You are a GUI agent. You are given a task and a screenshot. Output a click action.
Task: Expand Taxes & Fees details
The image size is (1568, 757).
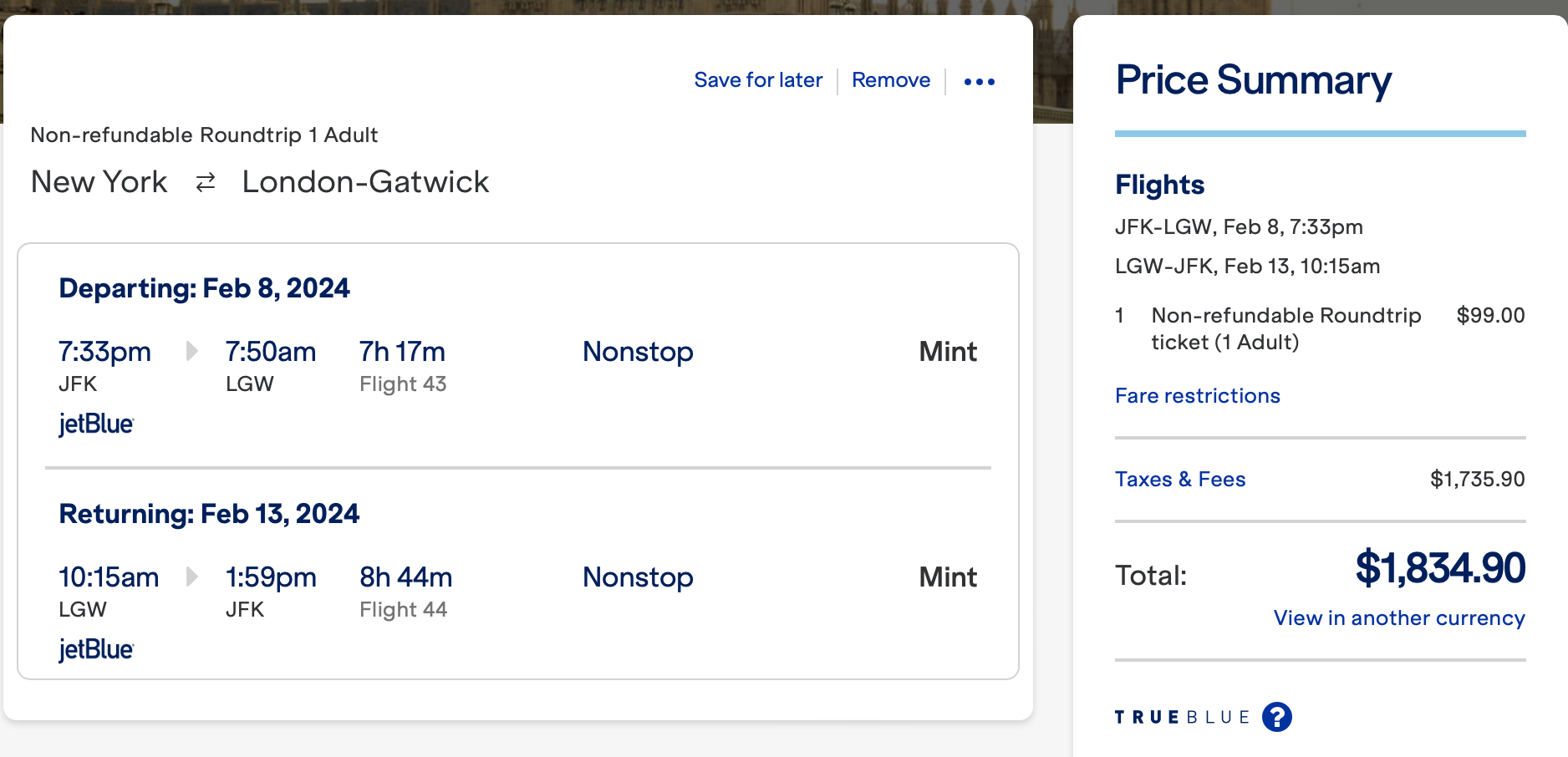click(x=1179, y=480)
